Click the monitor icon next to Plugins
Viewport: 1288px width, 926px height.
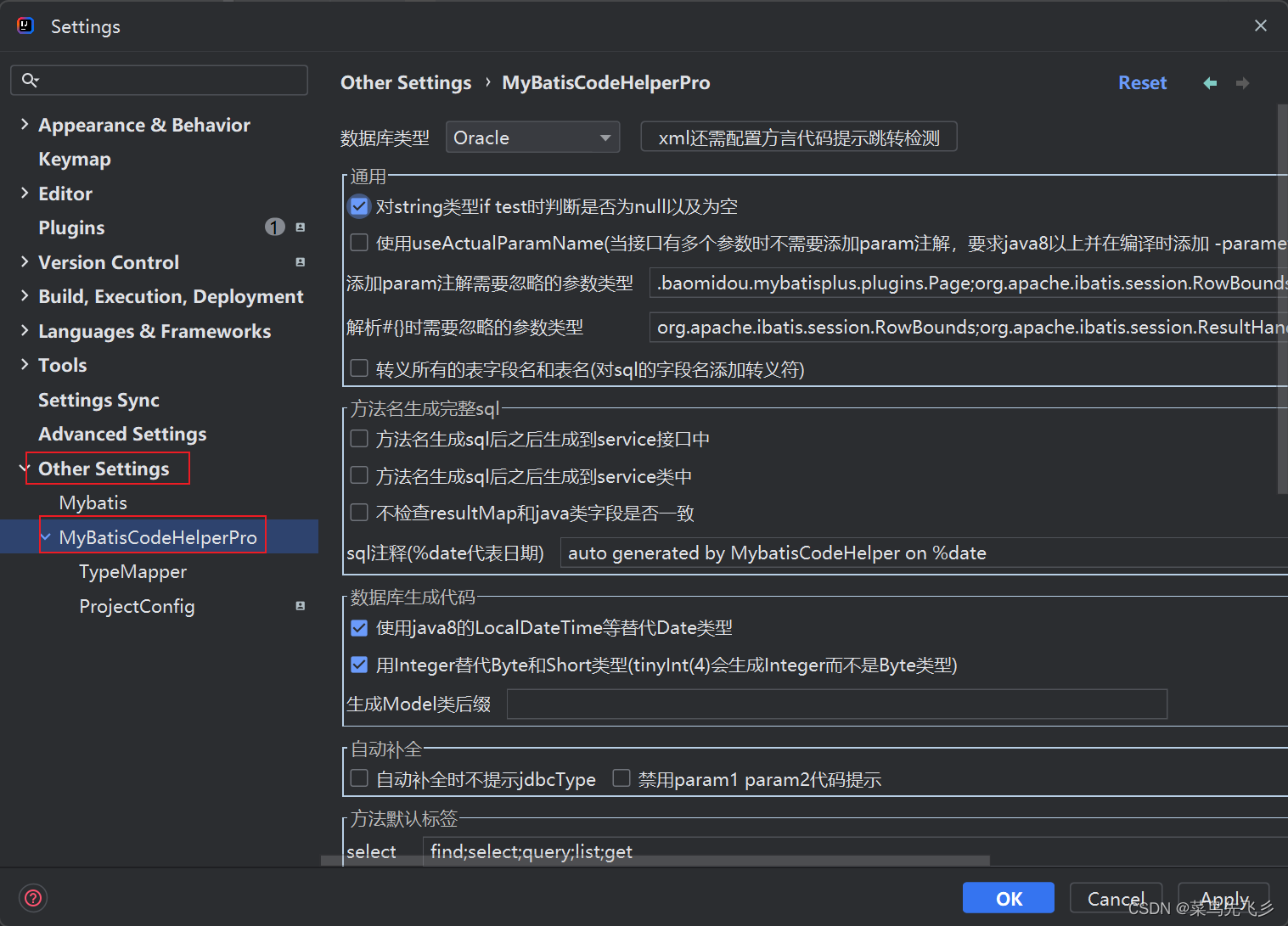click(300, 227)
